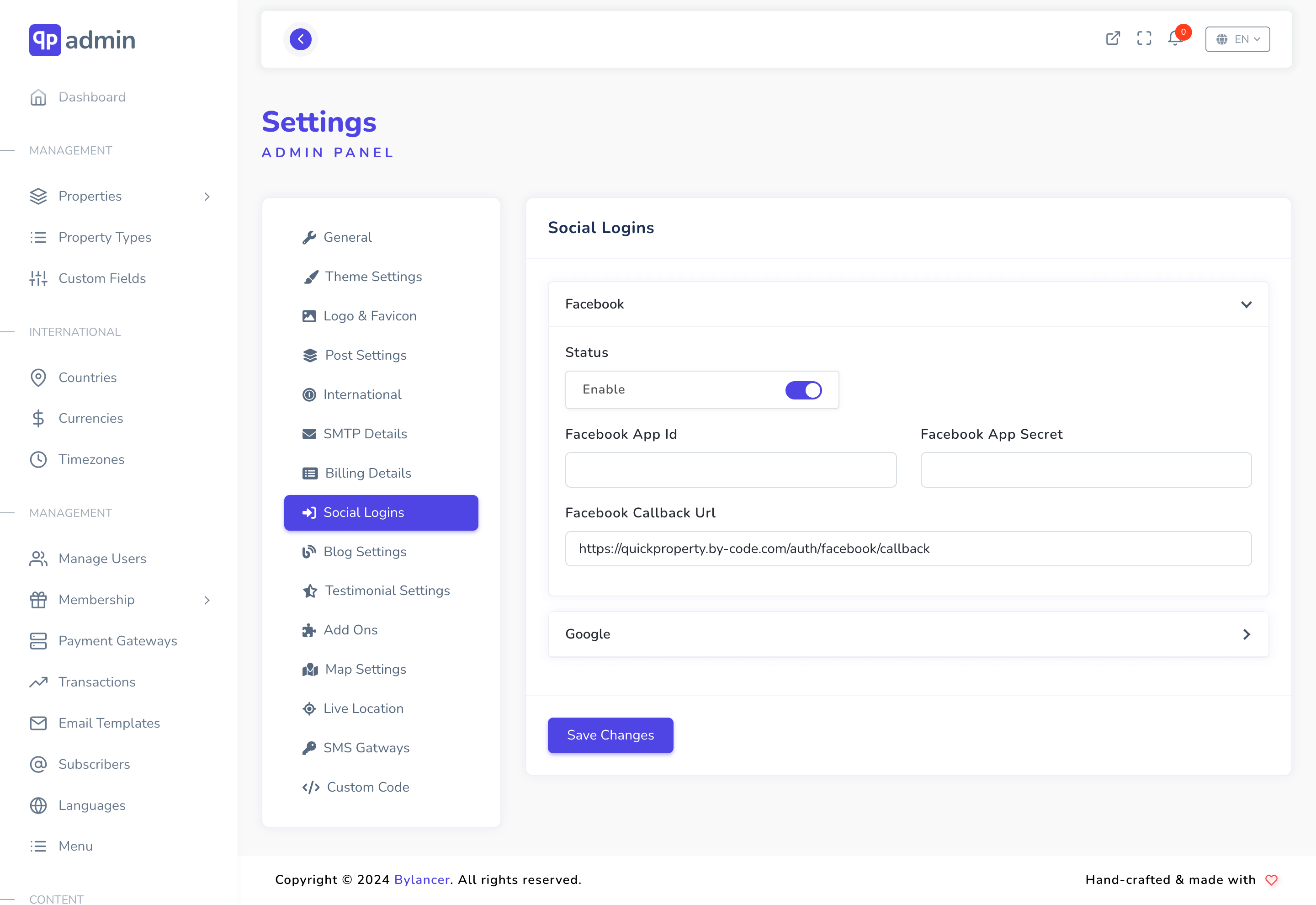Toggle fullscreen mode icon
Viewport: 1316px width, 905px height.
pyautogui.click(x=1144, y=38)
